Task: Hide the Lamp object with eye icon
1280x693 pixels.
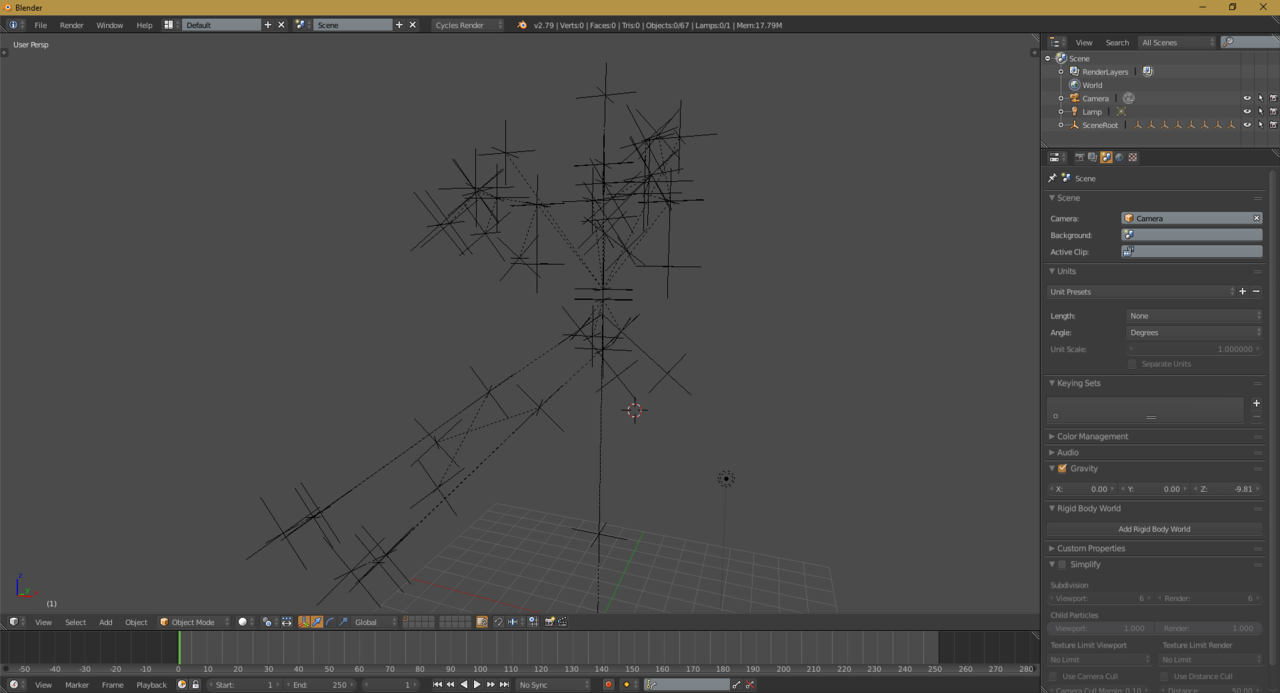Action: (1246, 112)
